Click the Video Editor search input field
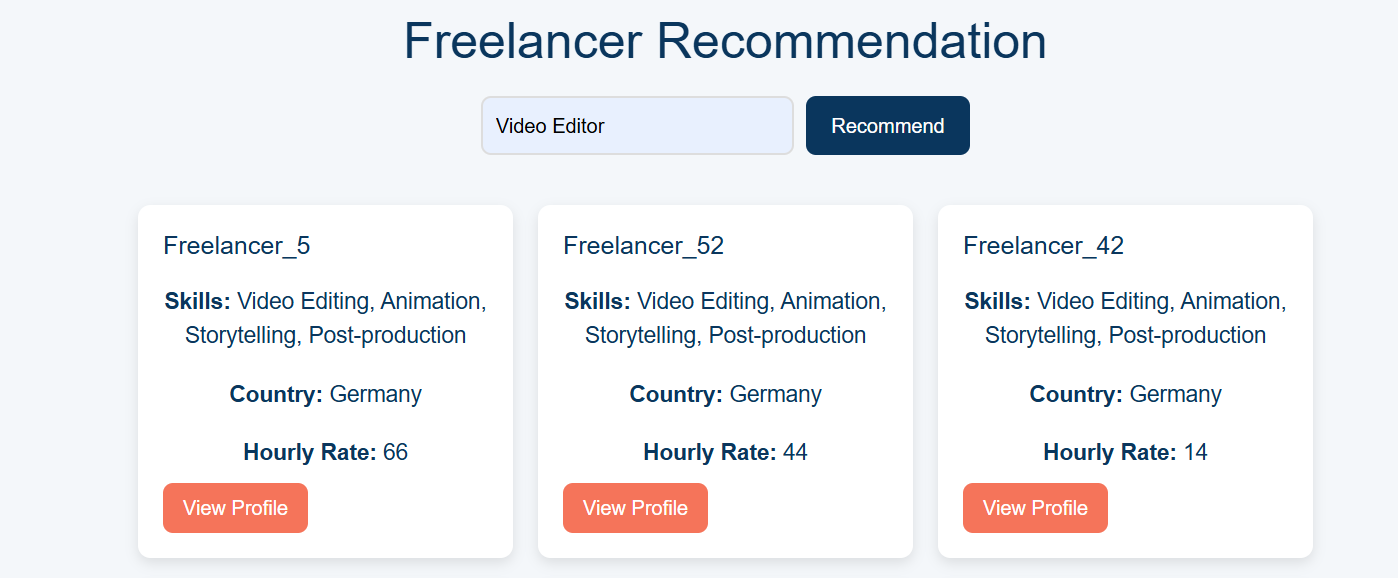The image size is (1398, 578). 637,126
